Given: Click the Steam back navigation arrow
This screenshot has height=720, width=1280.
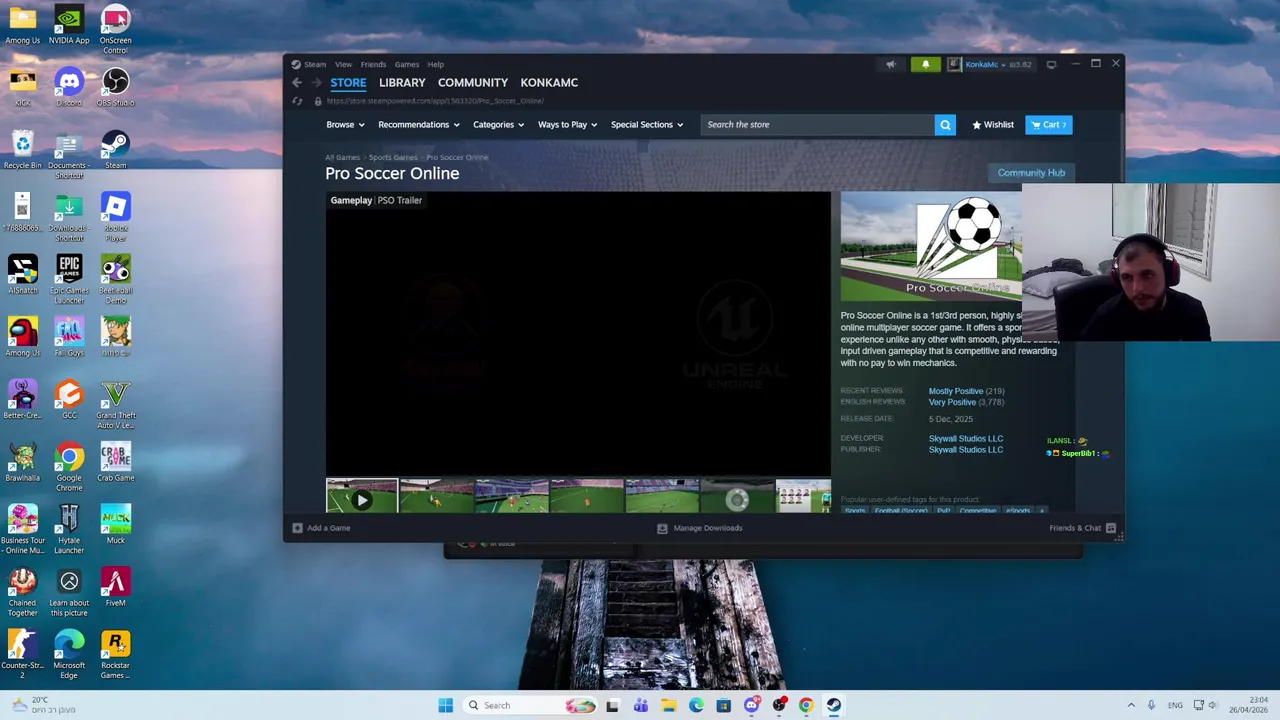Looking at the screenshot, I should point(297,83).
